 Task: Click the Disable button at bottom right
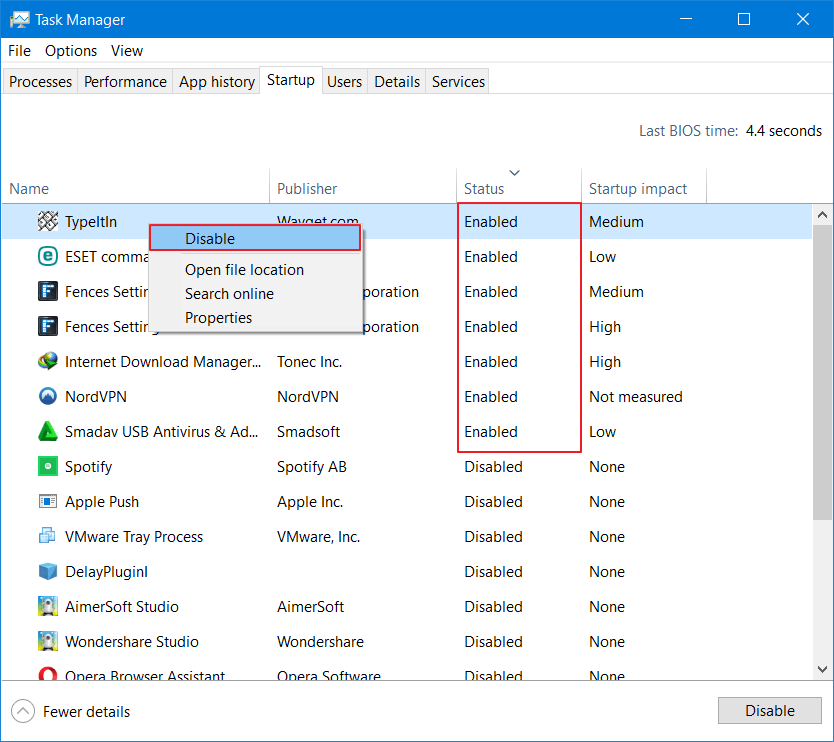click(x=769, y=711)
